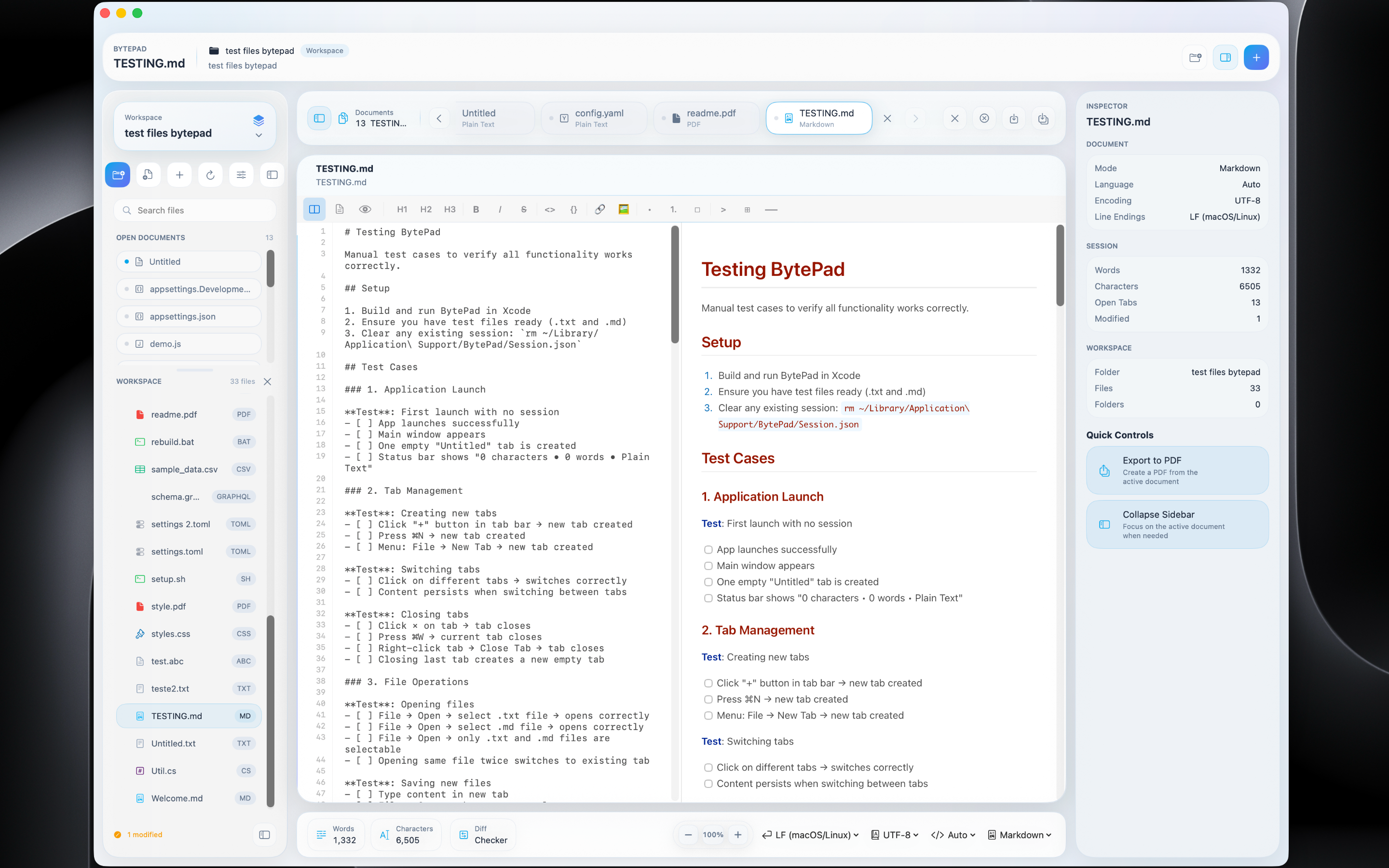
Task: Insert a link using the chain icon
Action: pyautogui.click(x=599, y=209)
